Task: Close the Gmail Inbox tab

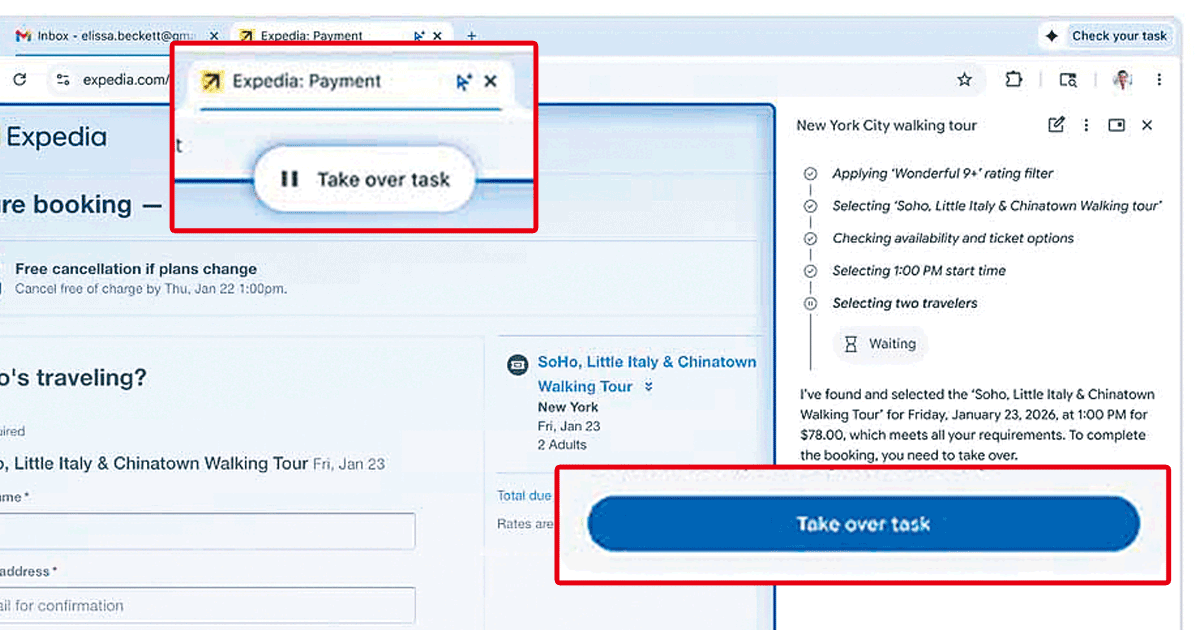Action: [214, 36]
